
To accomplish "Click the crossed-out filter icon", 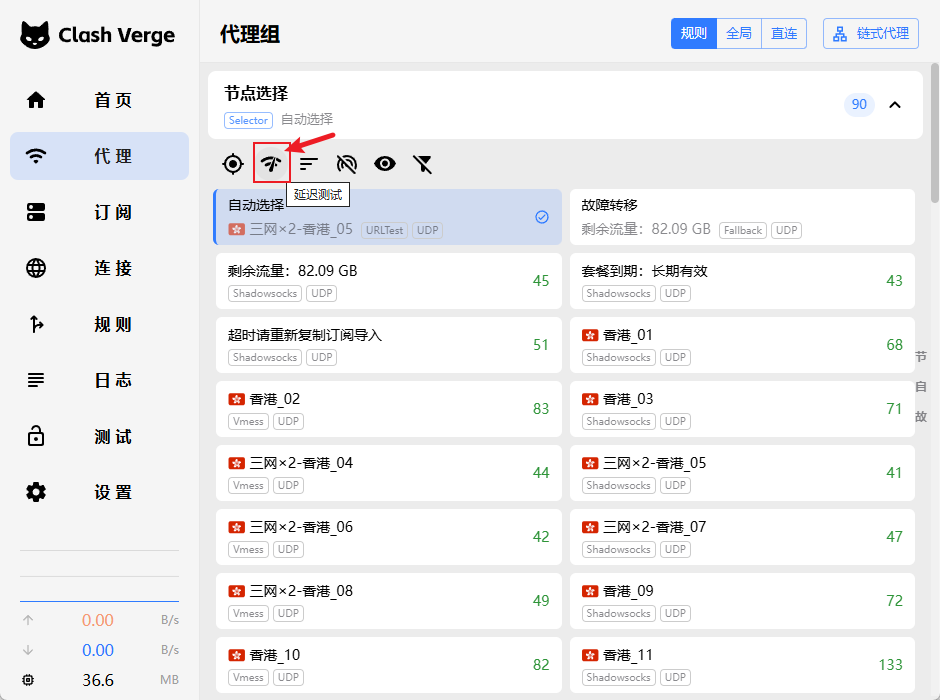I will (x=423, y=164).
